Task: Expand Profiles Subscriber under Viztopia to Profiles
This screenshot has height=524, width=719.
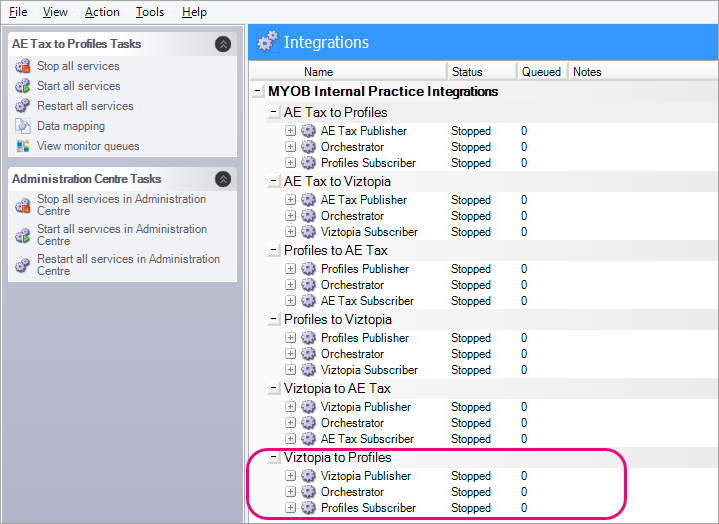Action: coord(290,508)
